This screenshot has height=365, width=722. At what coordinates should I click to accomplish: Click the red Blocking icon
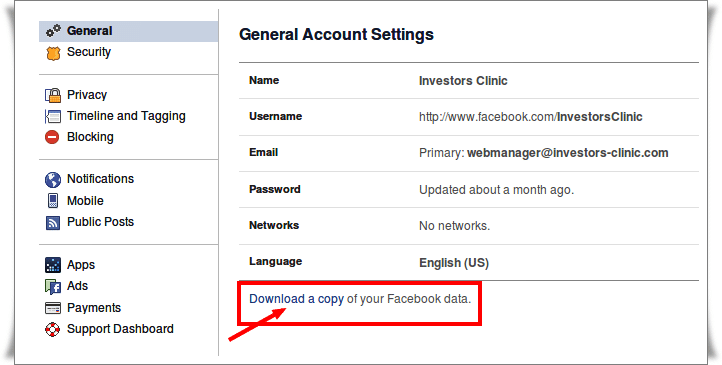[52, 137]
